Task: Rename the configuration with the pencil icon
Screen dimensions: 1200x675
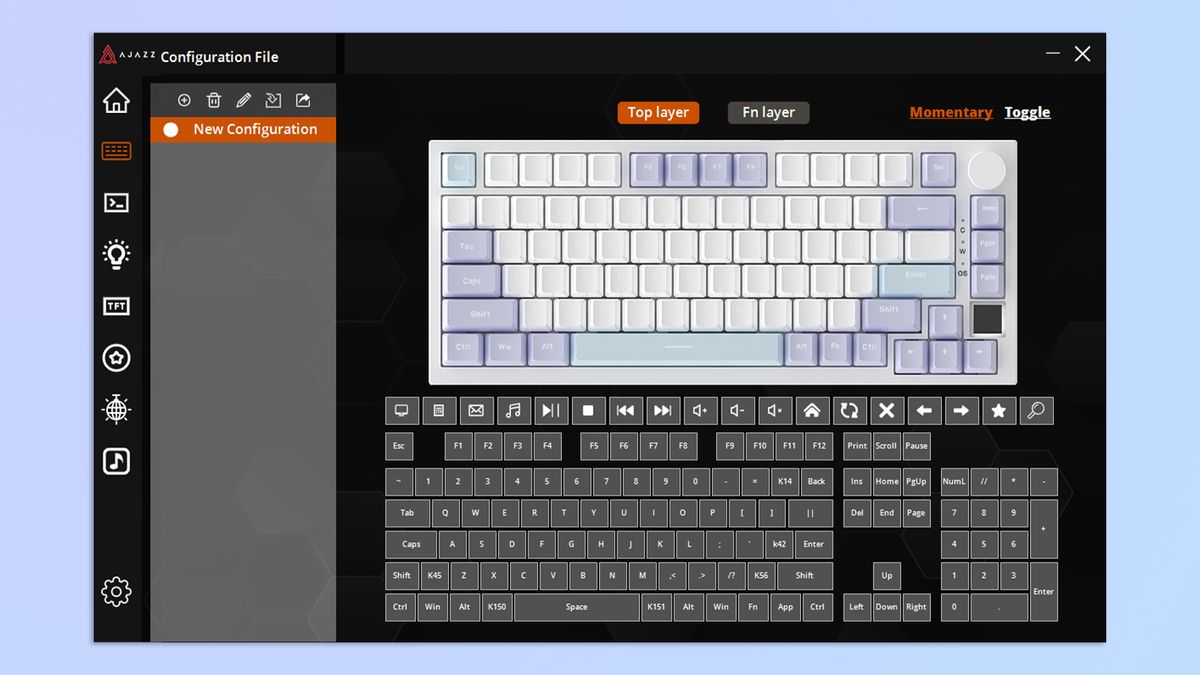Action: 243,100
